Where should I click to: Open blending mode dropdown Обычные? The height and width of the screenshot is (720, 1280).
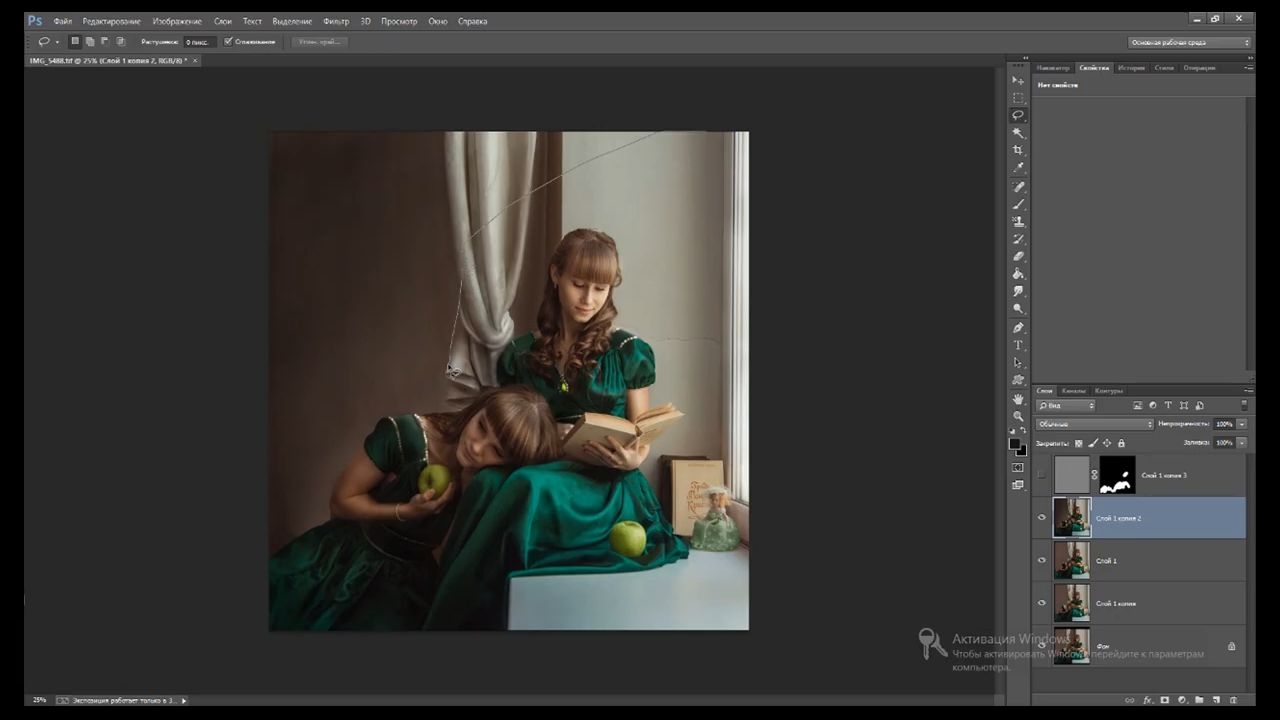point(1095,424)
